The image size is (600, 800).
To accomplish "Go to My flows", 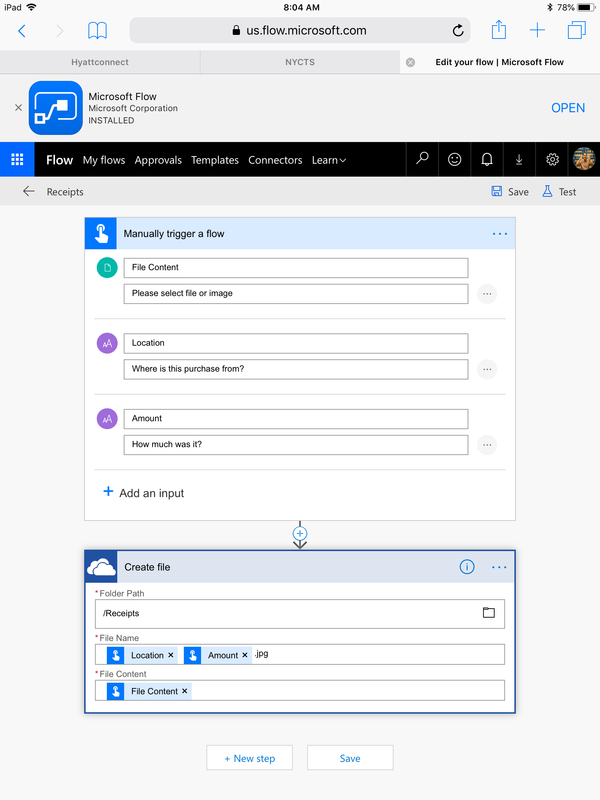I will [104, 160].
